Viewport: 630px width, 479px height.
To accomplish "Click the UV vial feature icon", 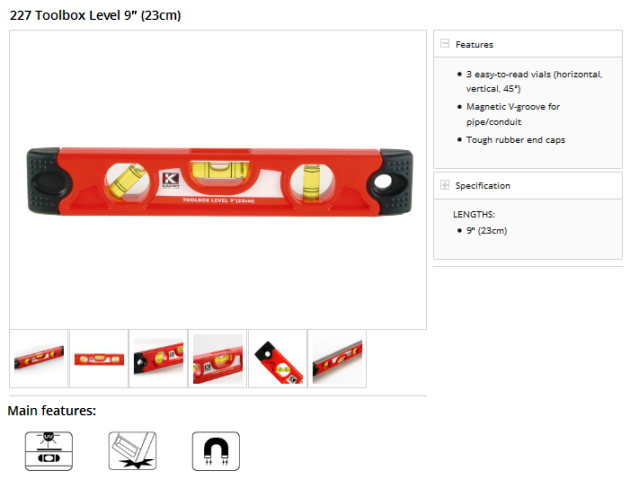I will 49,451.
